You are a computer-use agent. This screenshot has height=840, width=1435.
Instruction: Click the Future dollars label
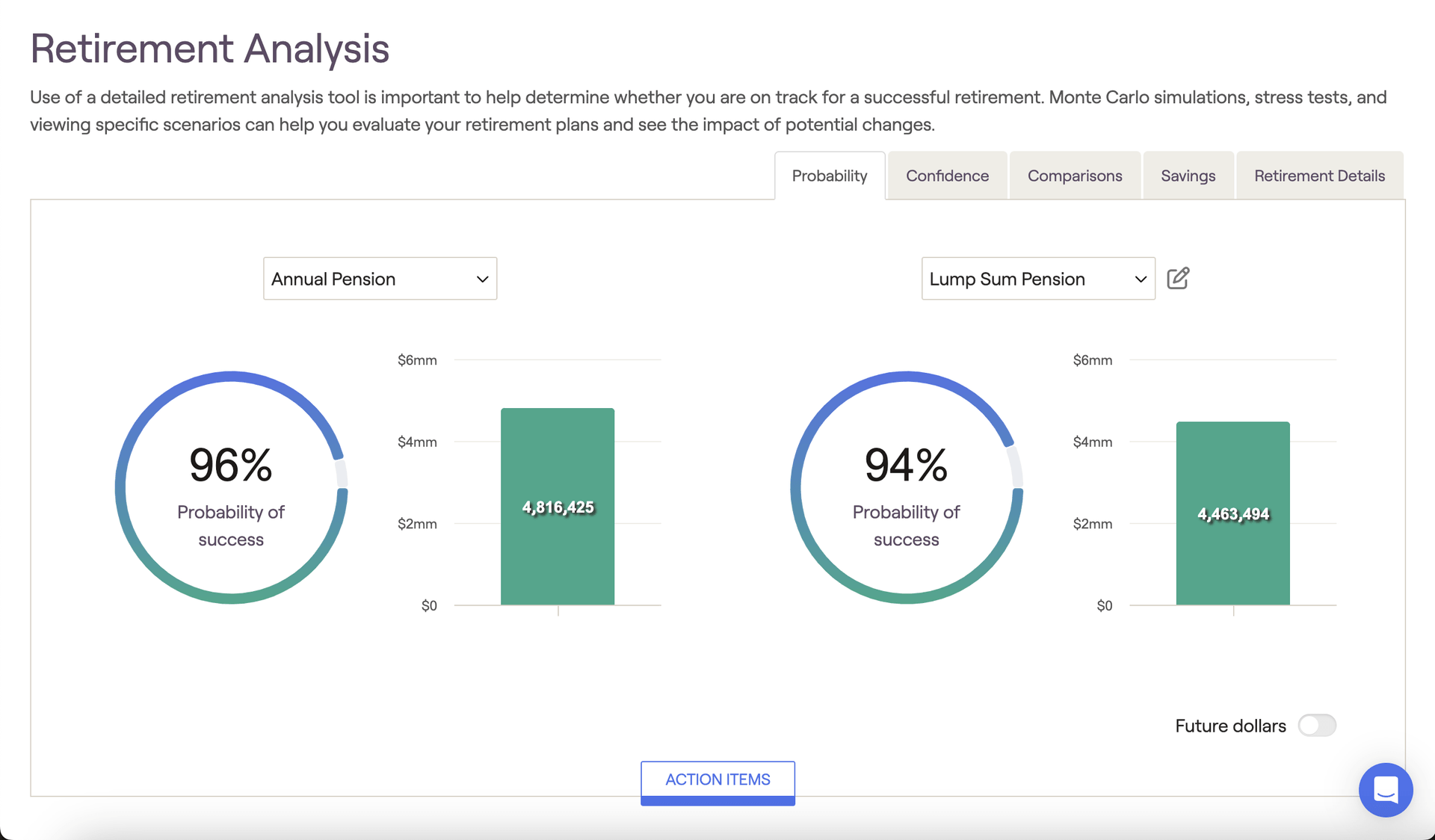tap(1230, 726)
